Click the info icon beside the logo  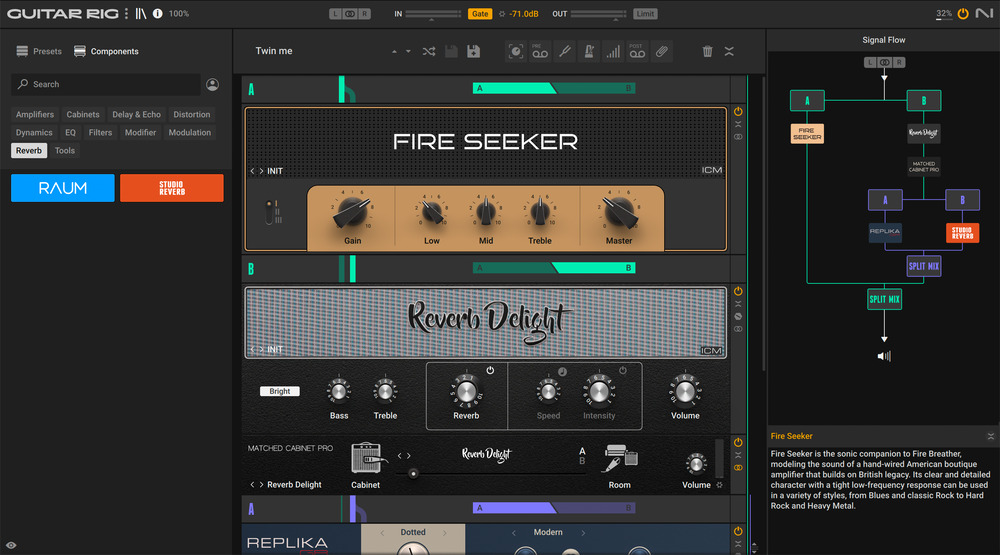[157, 14]
